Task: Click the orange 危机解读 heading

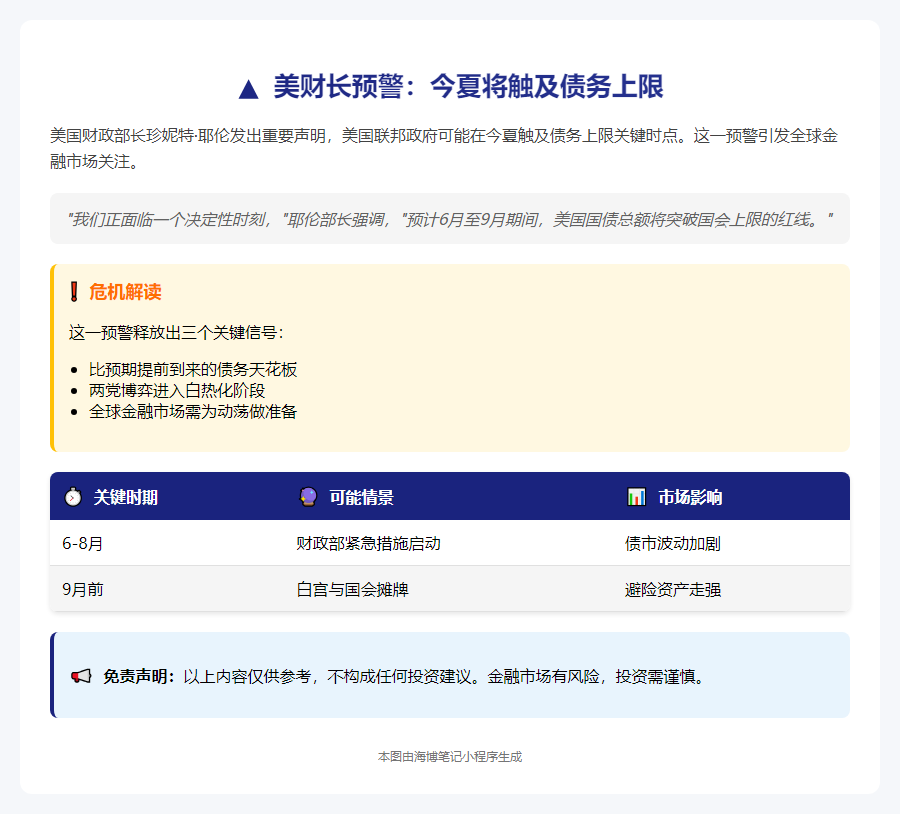Action: pyautogui.click(x=125, y=292)
